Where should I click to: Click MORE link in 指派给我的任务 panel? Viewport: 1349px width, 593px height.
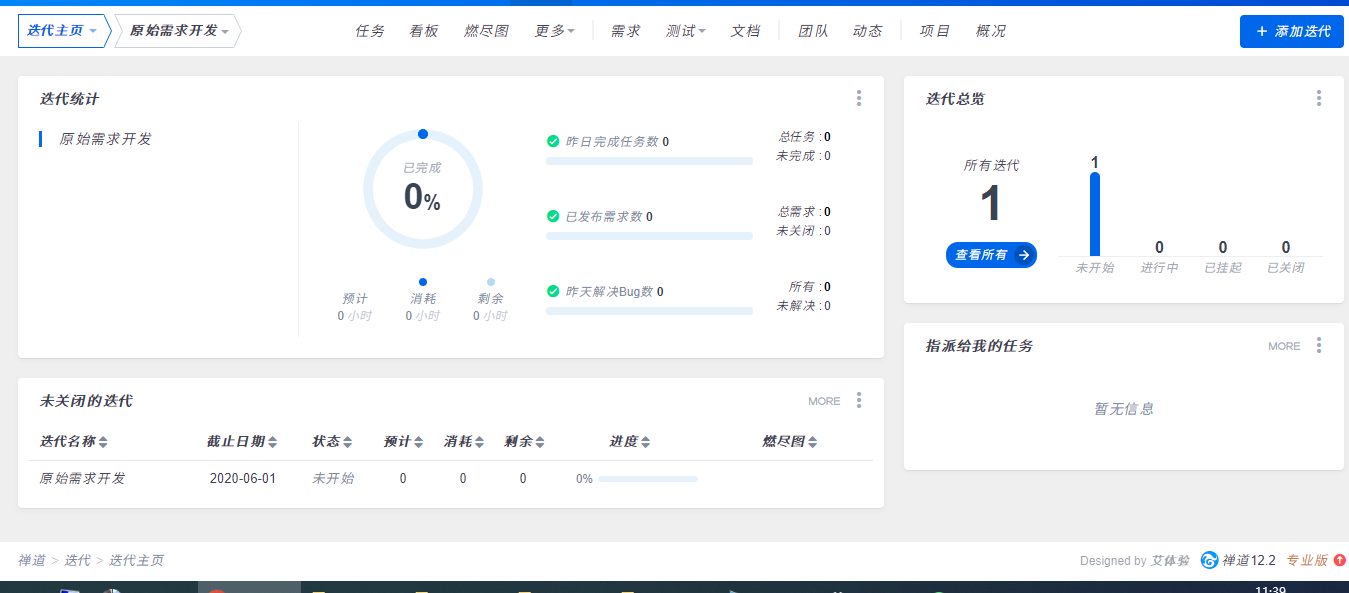coord(1284,346)
